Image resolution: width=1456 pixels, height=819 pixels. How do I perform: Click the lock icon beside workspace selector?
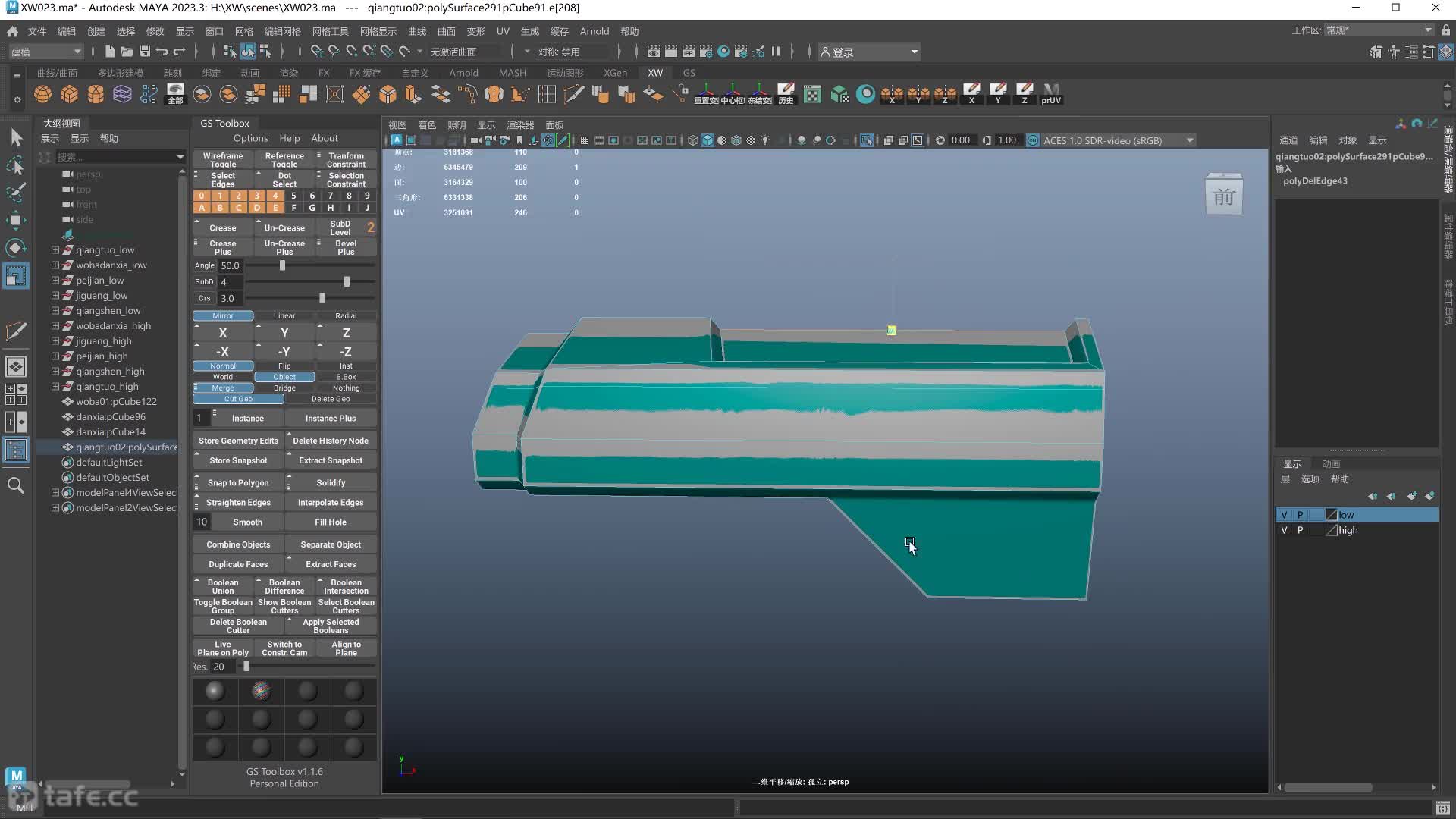click(x=1446, y=30)
